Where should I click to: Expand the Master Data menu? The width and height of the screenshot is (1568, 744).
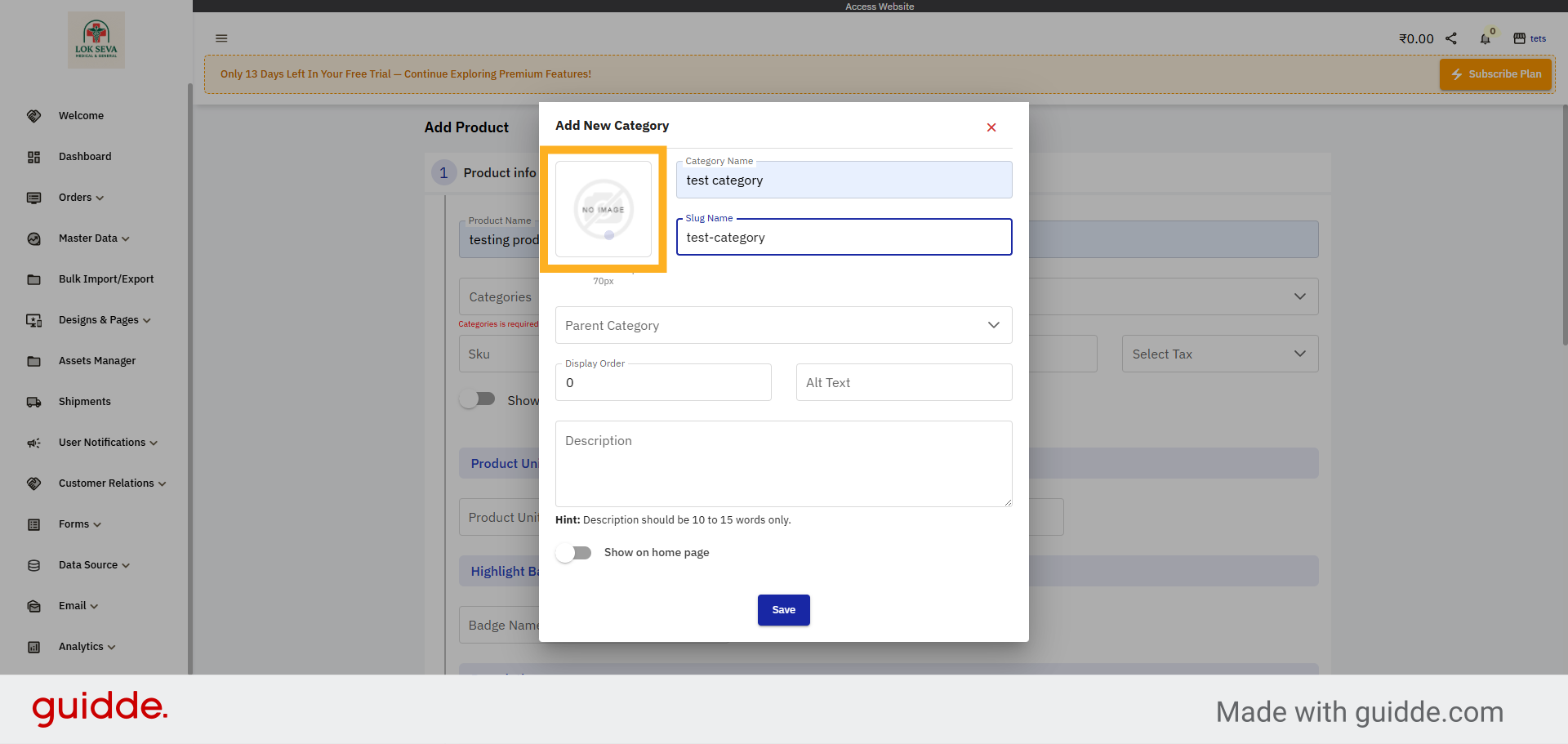[x=93, y=238]
